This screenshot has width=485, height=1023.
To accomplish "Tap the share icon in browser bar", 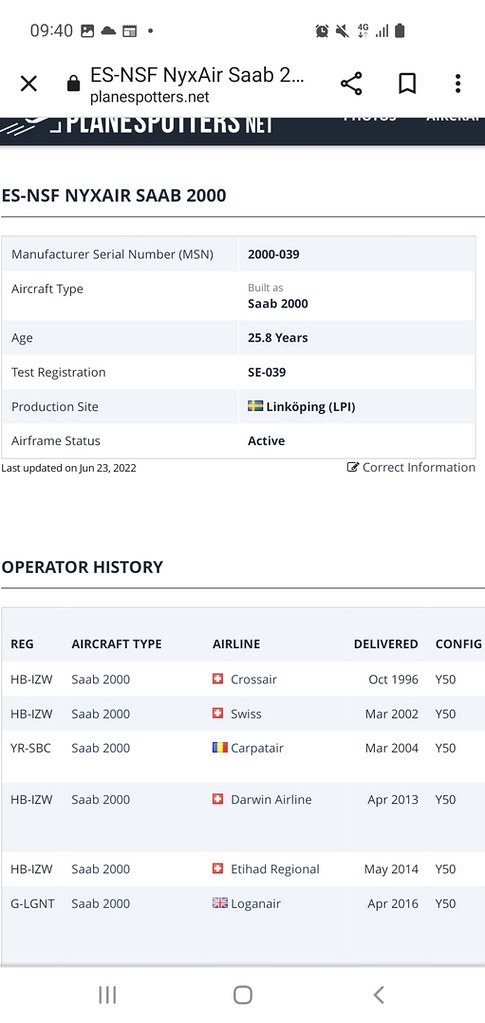I will point(351,84).
